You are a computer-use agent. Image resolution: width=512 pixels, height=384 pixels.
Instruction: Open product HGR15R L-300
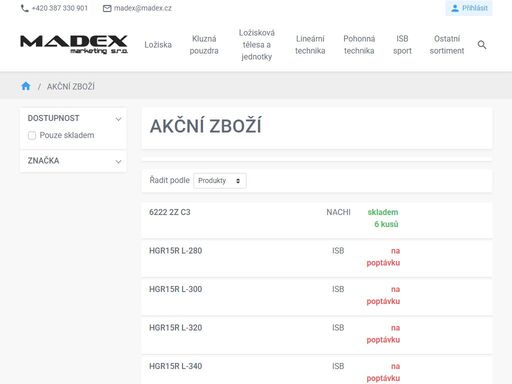pos(176,289)
